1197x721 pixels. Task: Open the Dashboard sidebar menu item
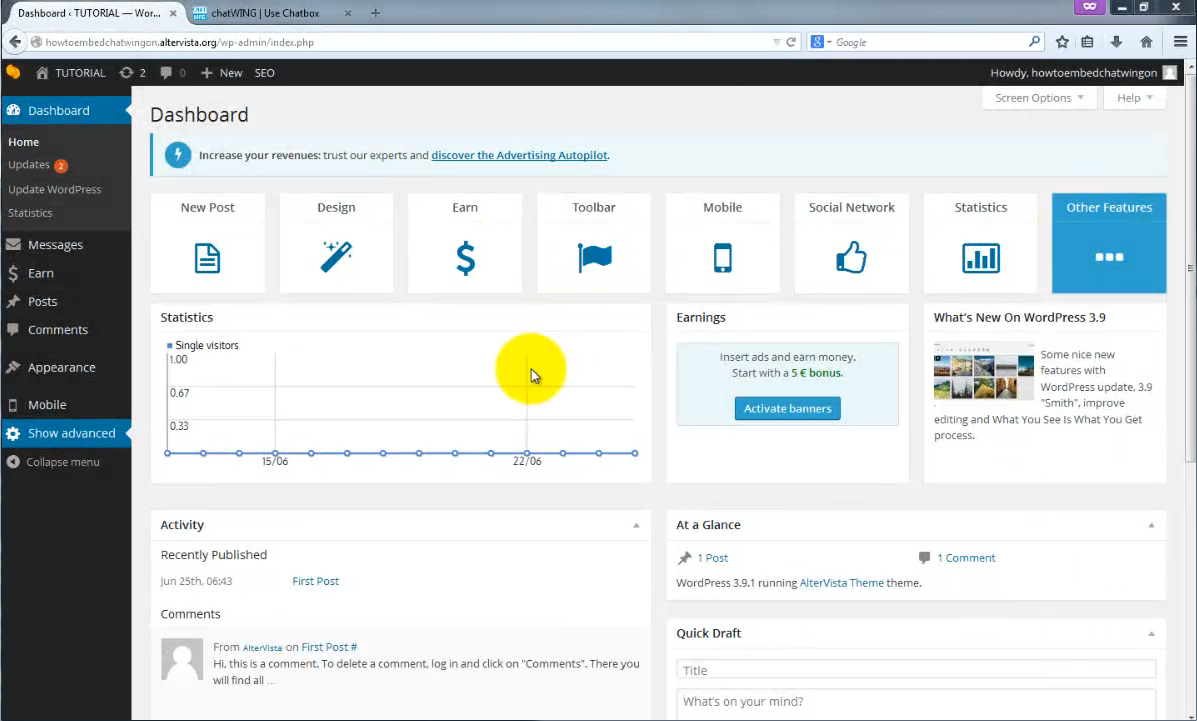pos(66,110)
